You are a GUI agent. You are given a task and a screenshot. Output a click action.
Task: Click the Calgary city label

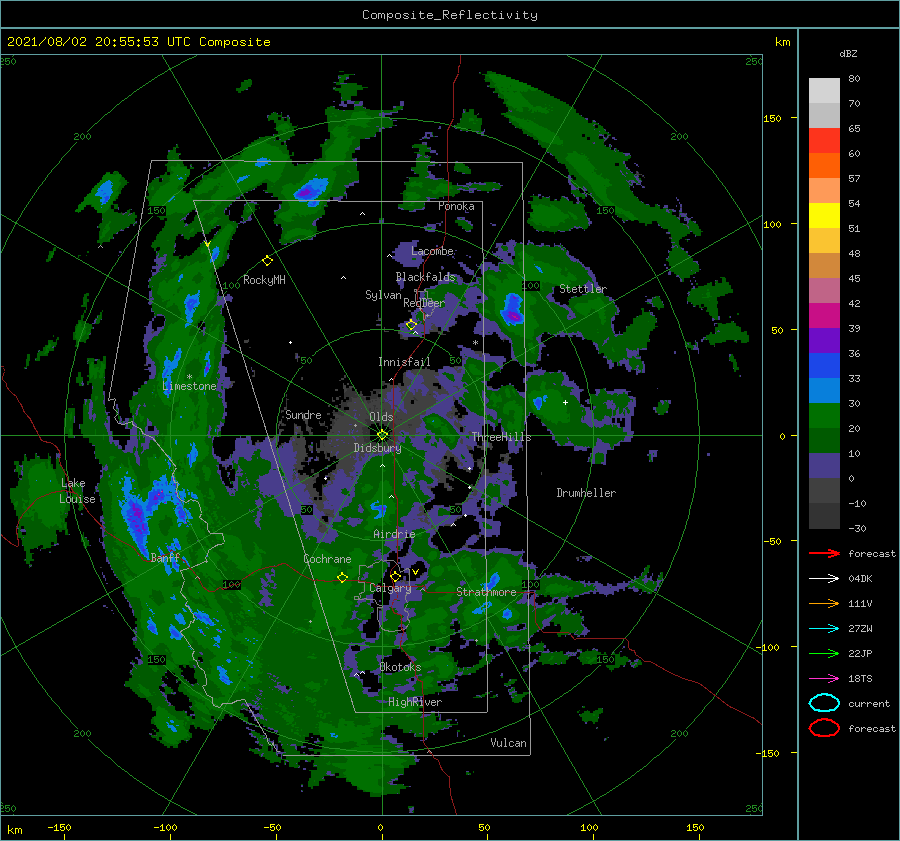(390, 588)
